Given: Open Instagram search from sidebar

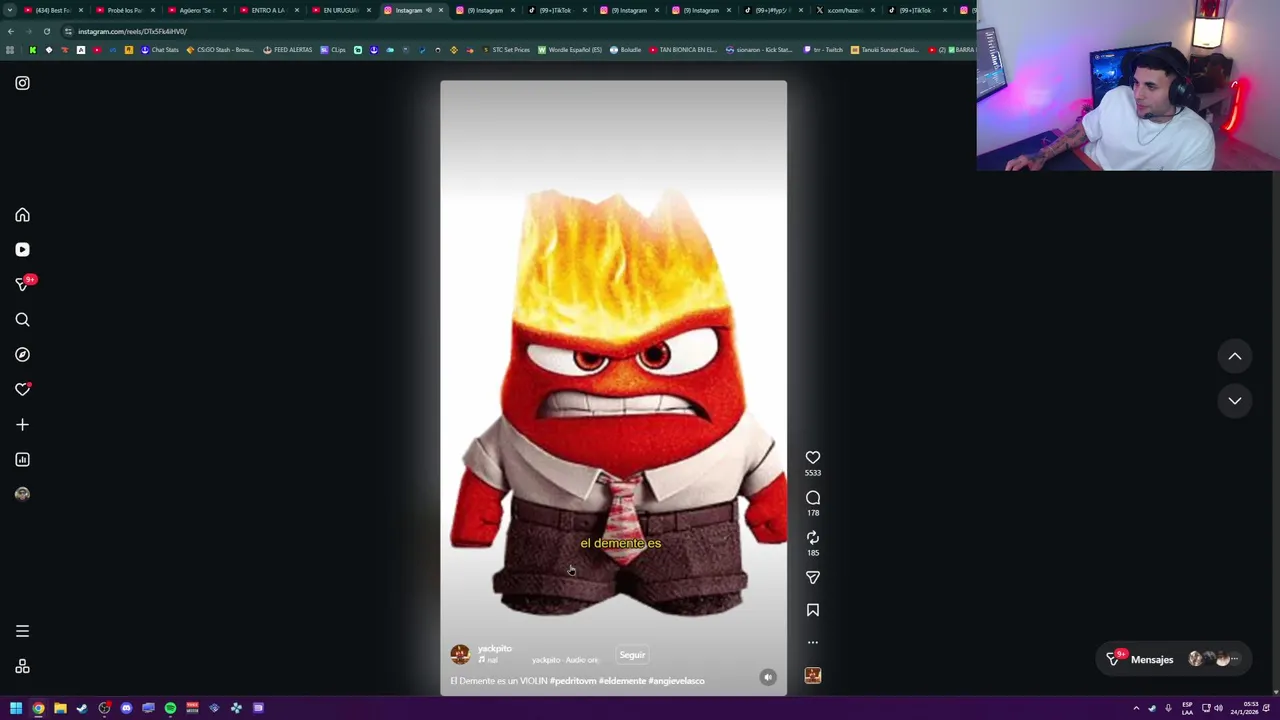Looking at the screenshot, I should (22, 320).
